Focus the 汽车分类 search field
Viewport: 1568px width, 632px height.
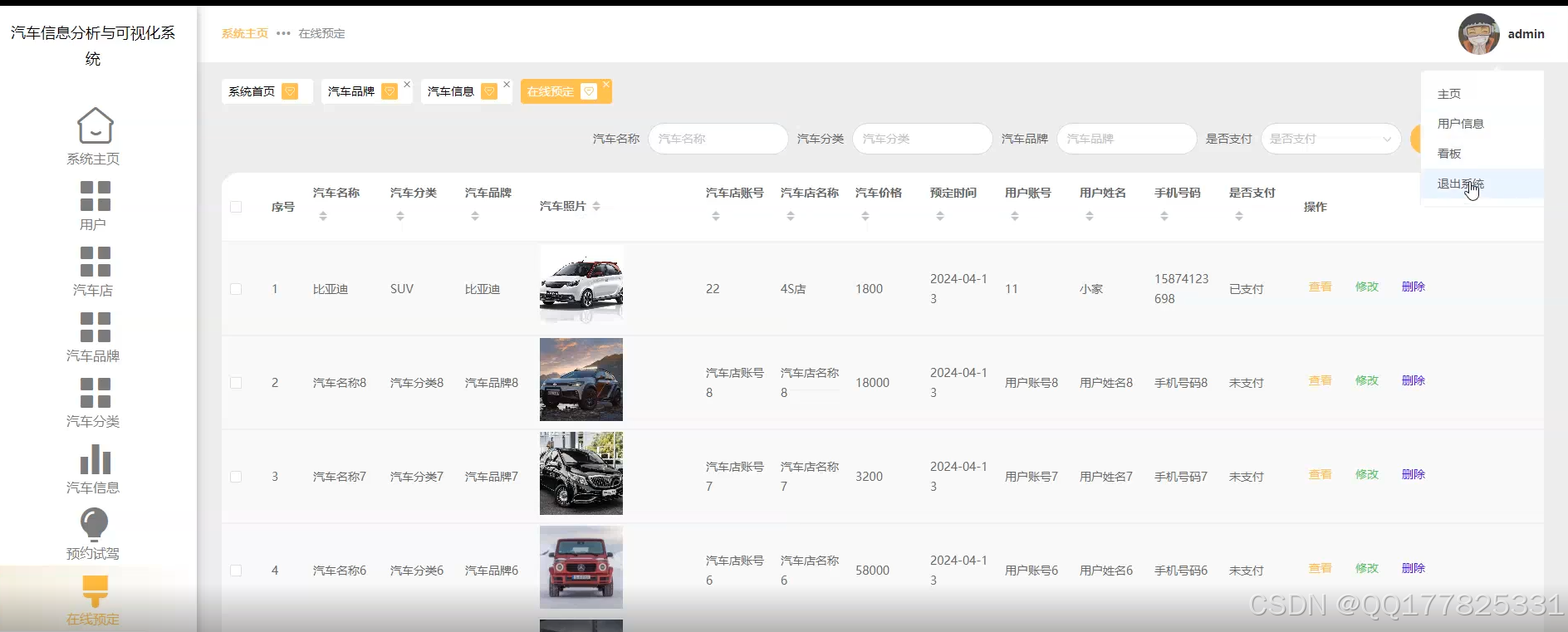point(922,139)
